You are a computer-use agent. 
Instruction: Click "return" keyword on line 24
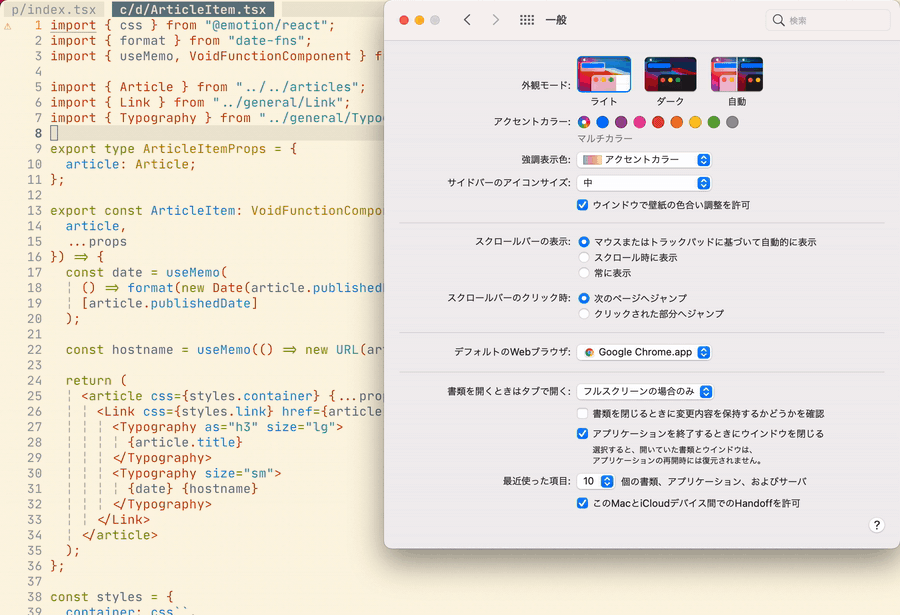[89, 380]
